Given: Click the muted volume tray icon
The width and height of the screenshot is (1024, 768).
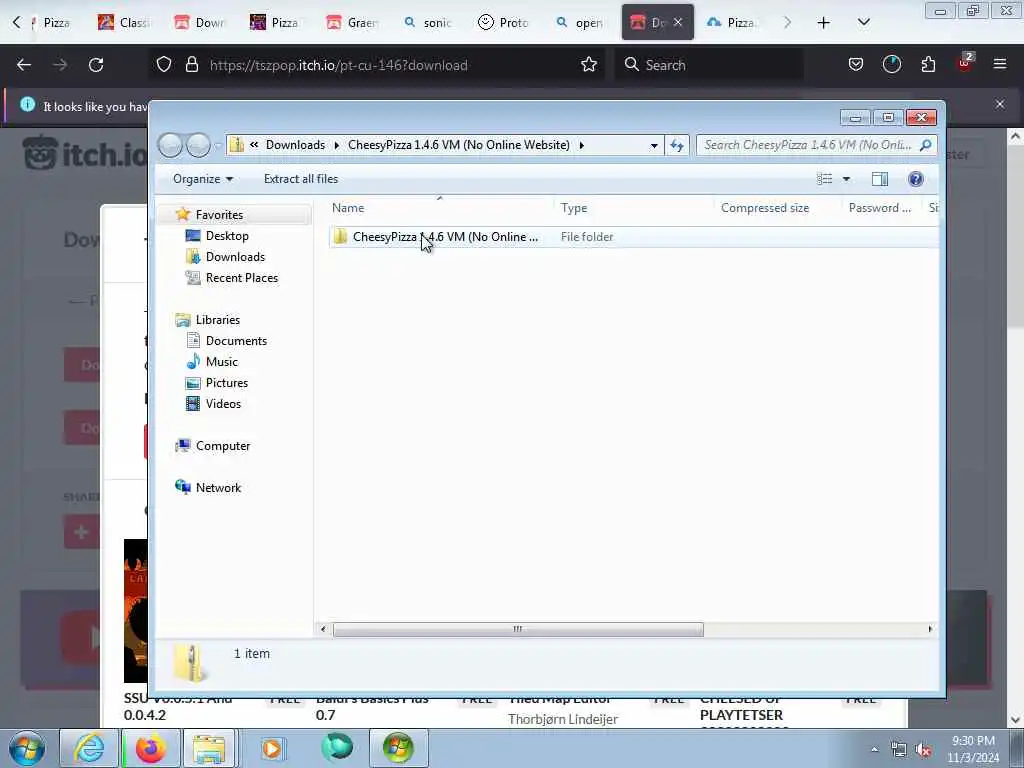Looking at the screenshot, I should click(923, 750).
